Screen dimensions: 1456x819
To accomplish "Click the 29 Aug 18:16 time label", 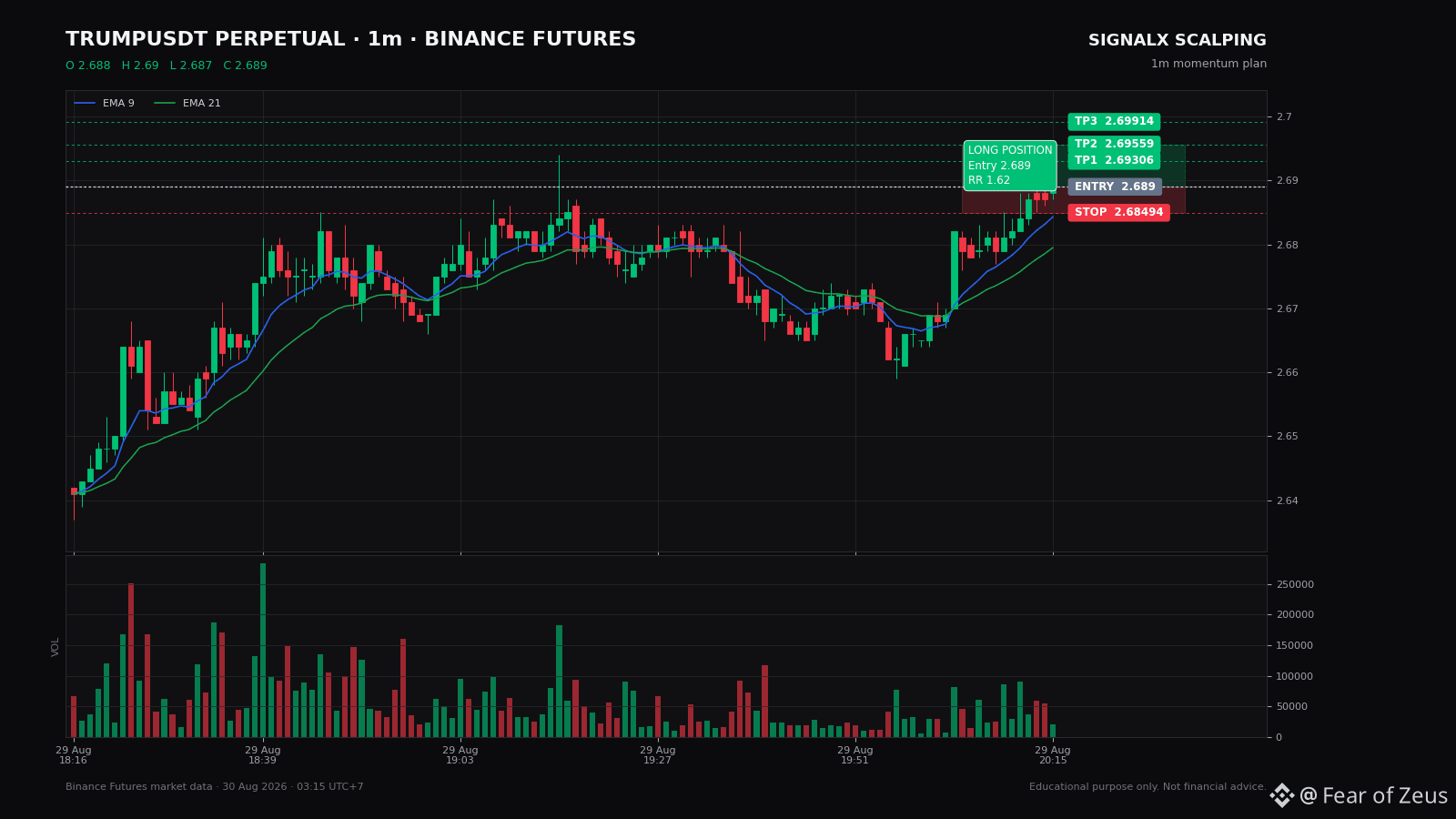I will [74, 755].
